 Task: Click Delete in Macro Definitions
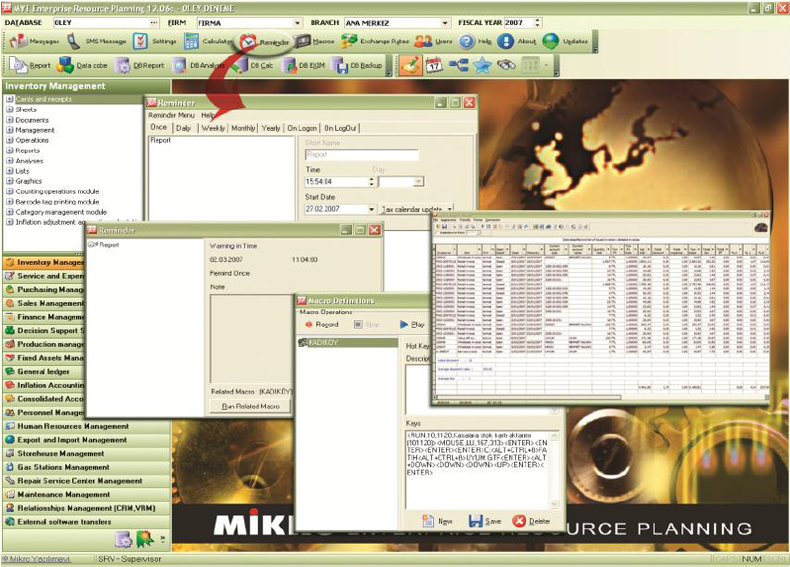[531, 521]
